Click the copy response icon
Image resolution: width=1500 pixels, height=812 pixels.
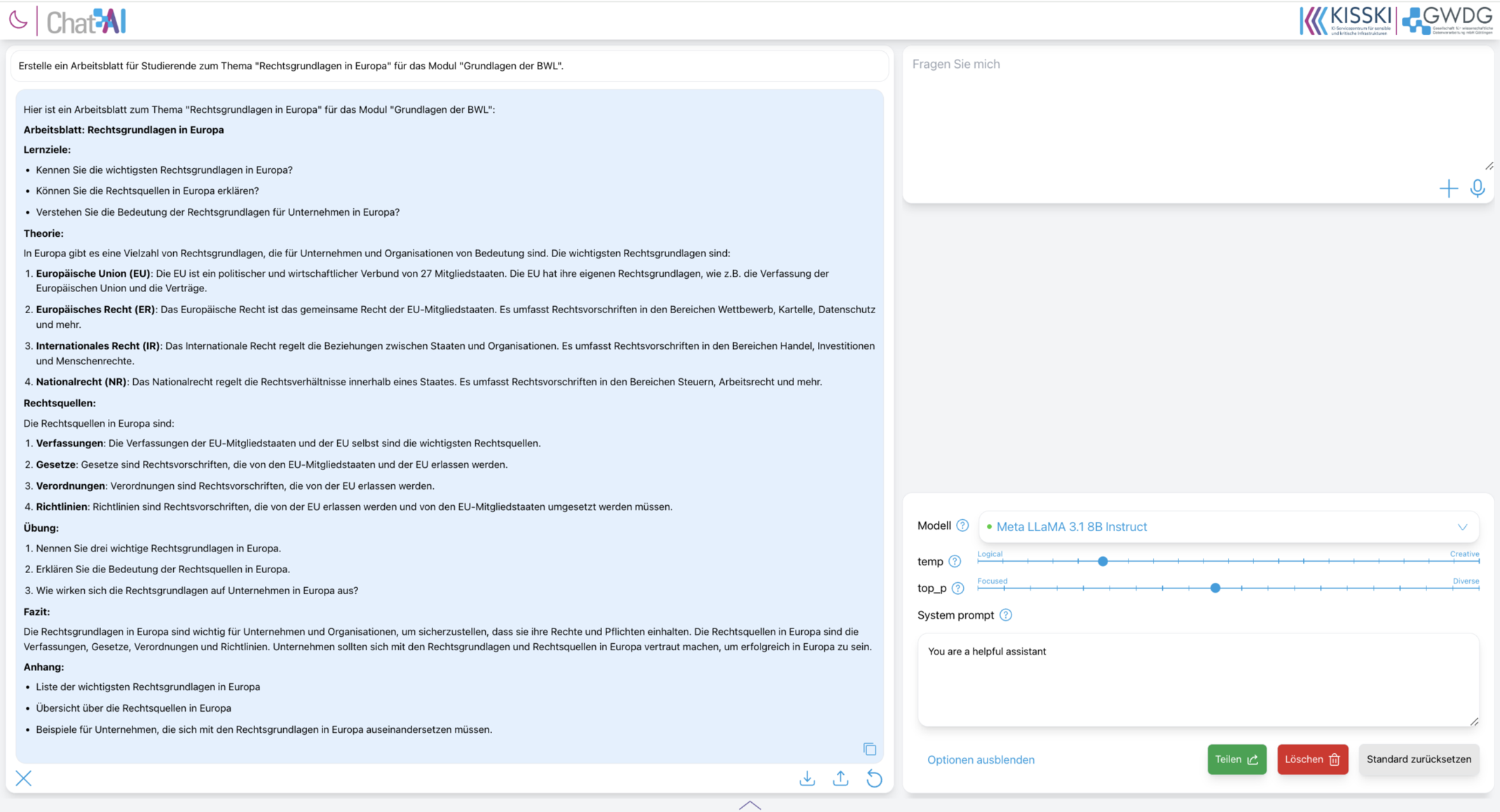point(869,749)
